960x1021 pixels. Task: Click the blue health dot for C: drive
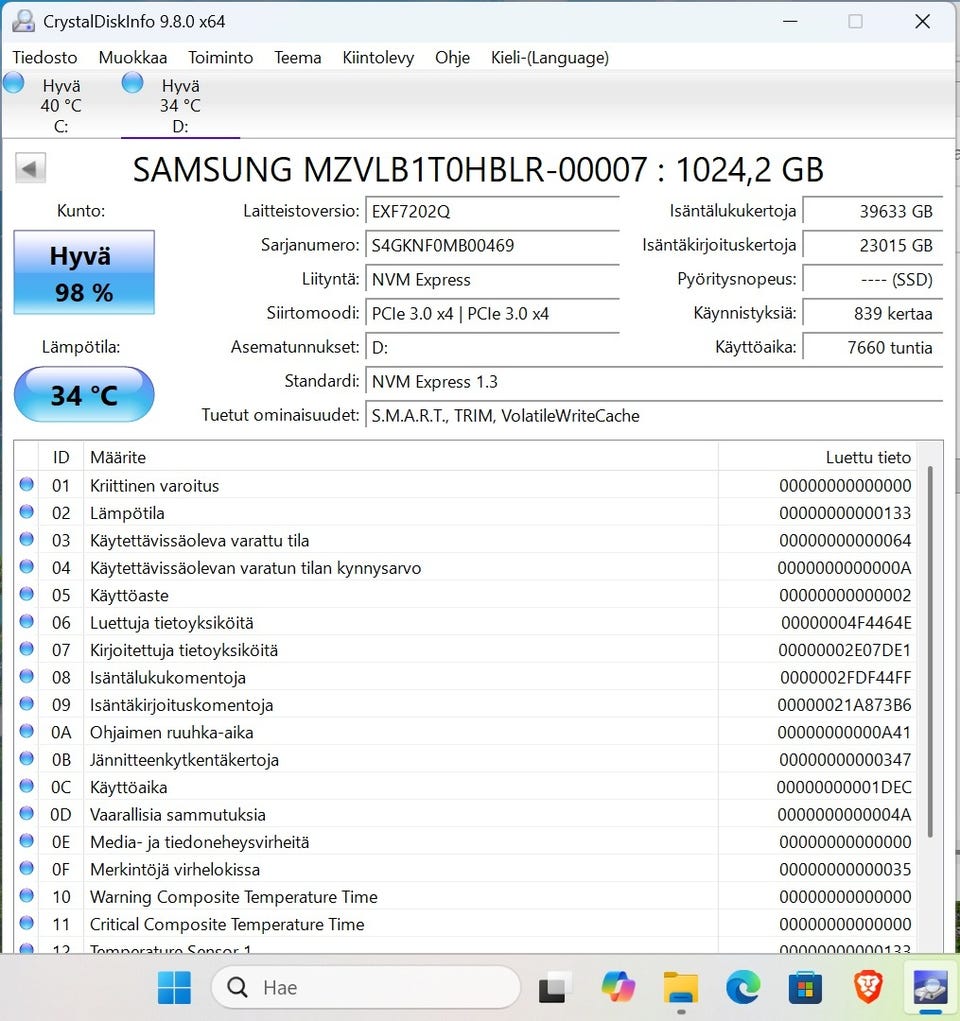(x=14, y=83)
